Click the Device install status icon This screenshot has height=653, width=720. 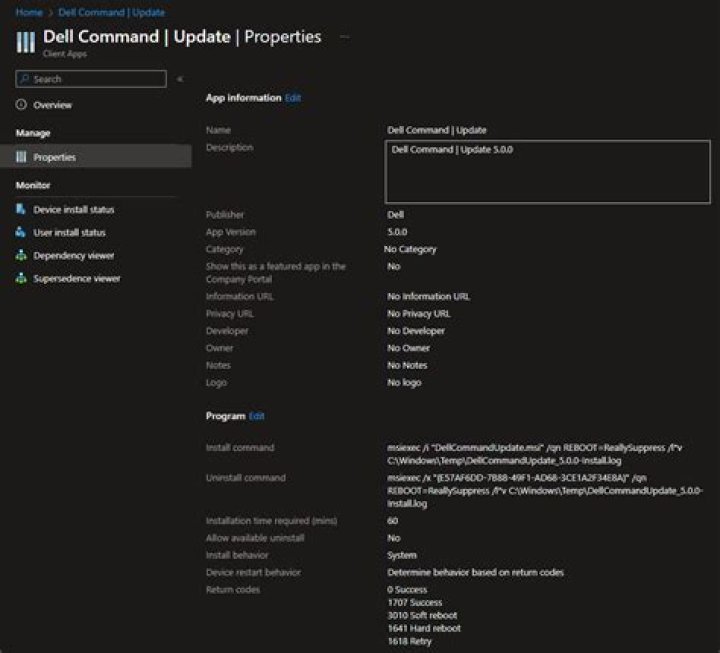[21, 209]
